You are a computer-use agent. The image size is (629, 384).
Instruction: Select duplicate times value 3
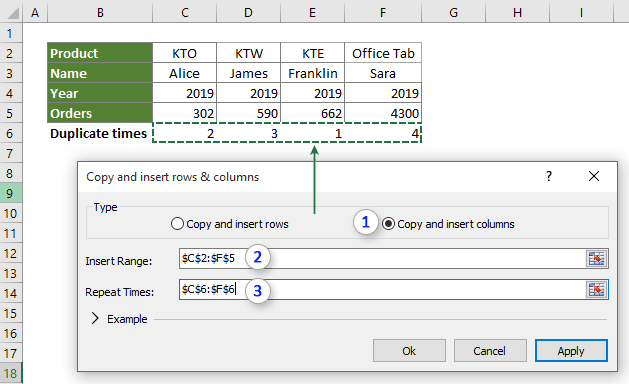248,133
